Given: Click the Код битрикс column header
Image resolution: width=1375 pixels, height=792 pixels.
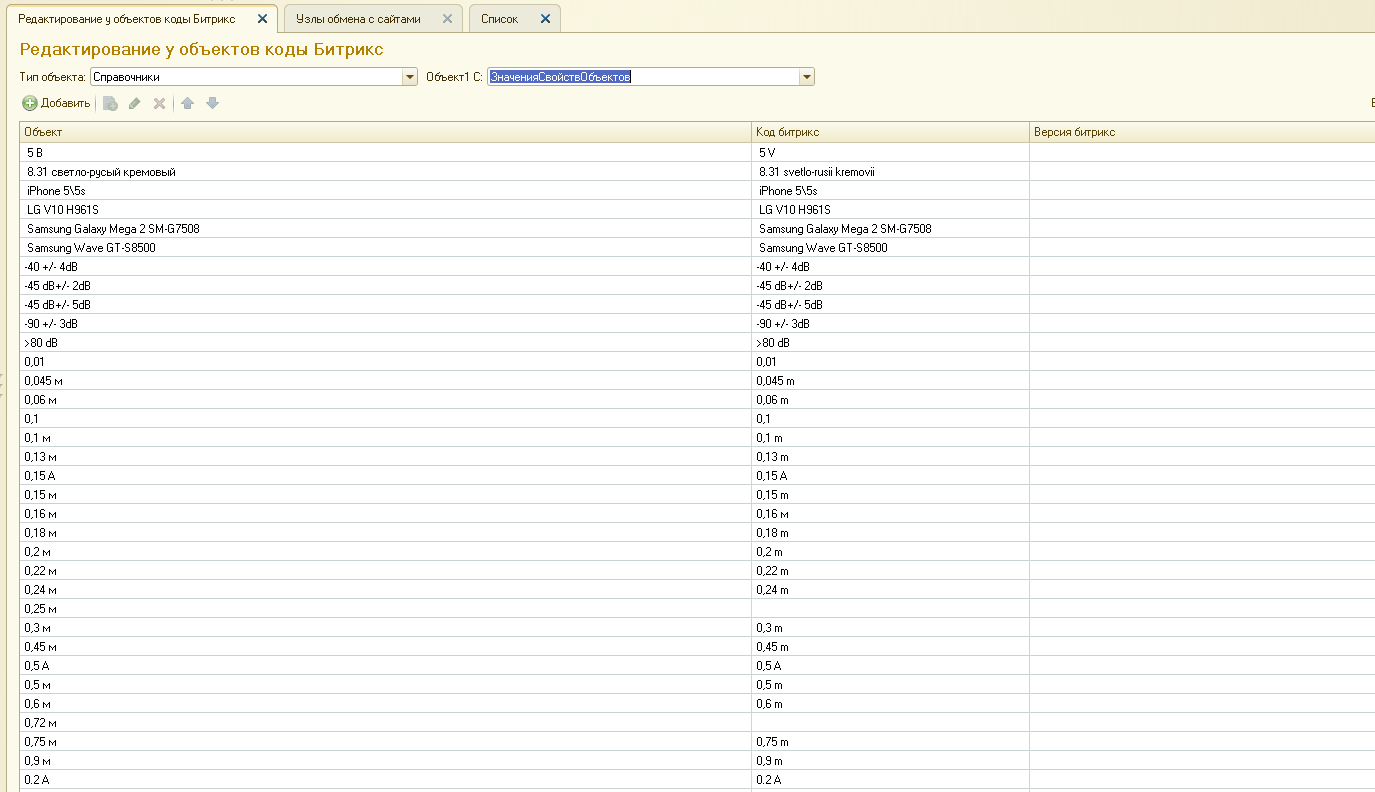Looking at the screenshot, I should [890, 132].
